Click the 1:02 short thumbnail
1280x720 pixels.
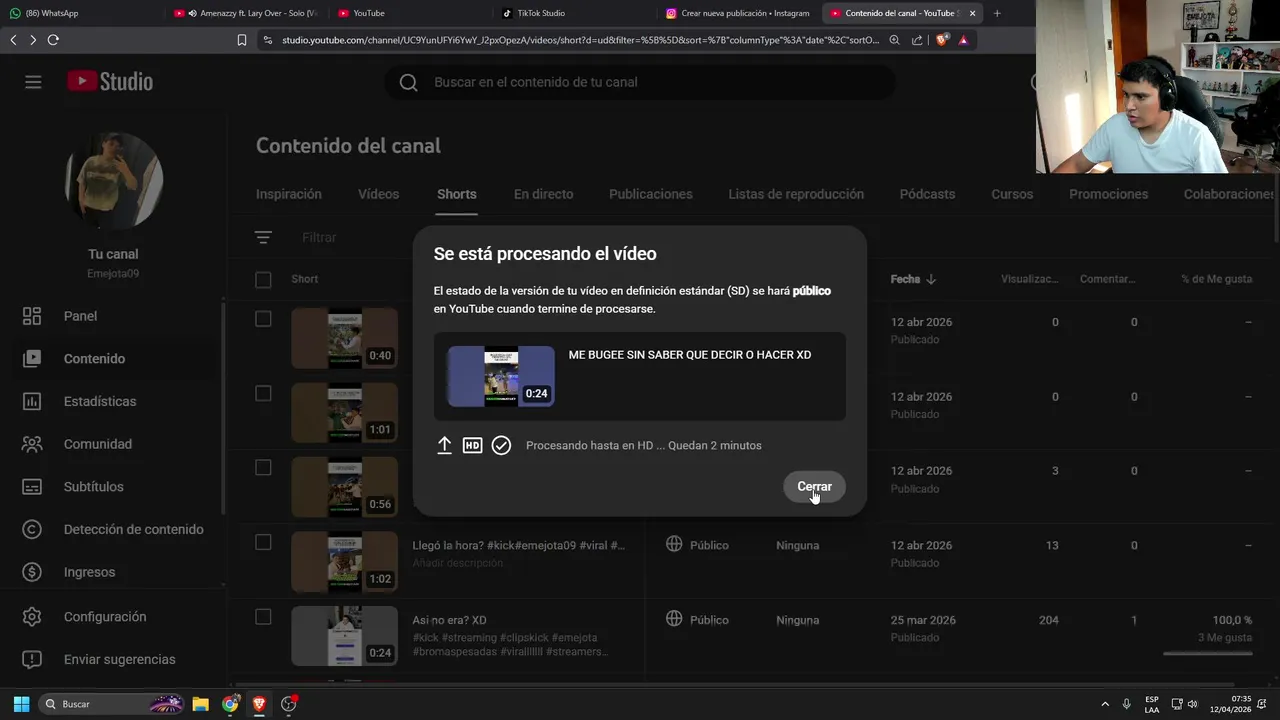pyautogui.click(x=344, y=562)
